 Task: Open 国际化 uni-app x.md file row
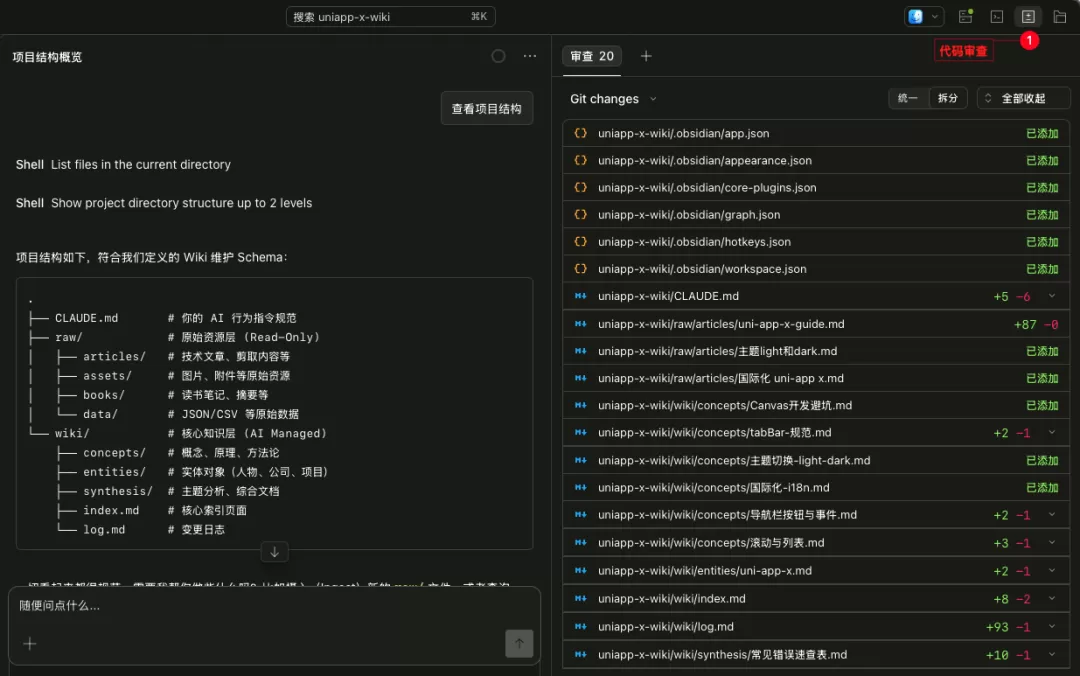pos(816,378)
